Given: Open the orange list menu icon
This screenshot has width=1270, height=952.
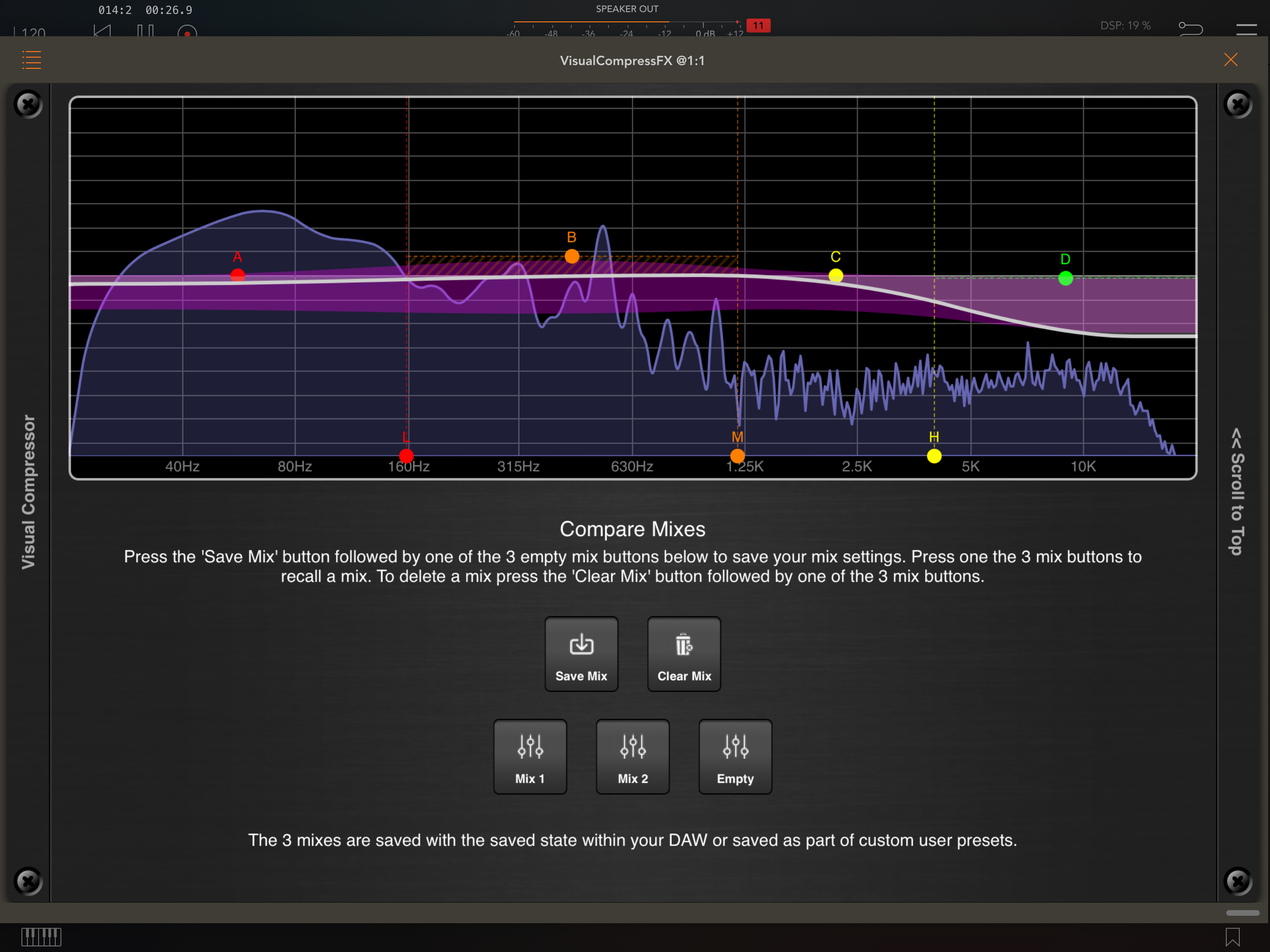Looking at the screenshot, I should pos(32,59).
